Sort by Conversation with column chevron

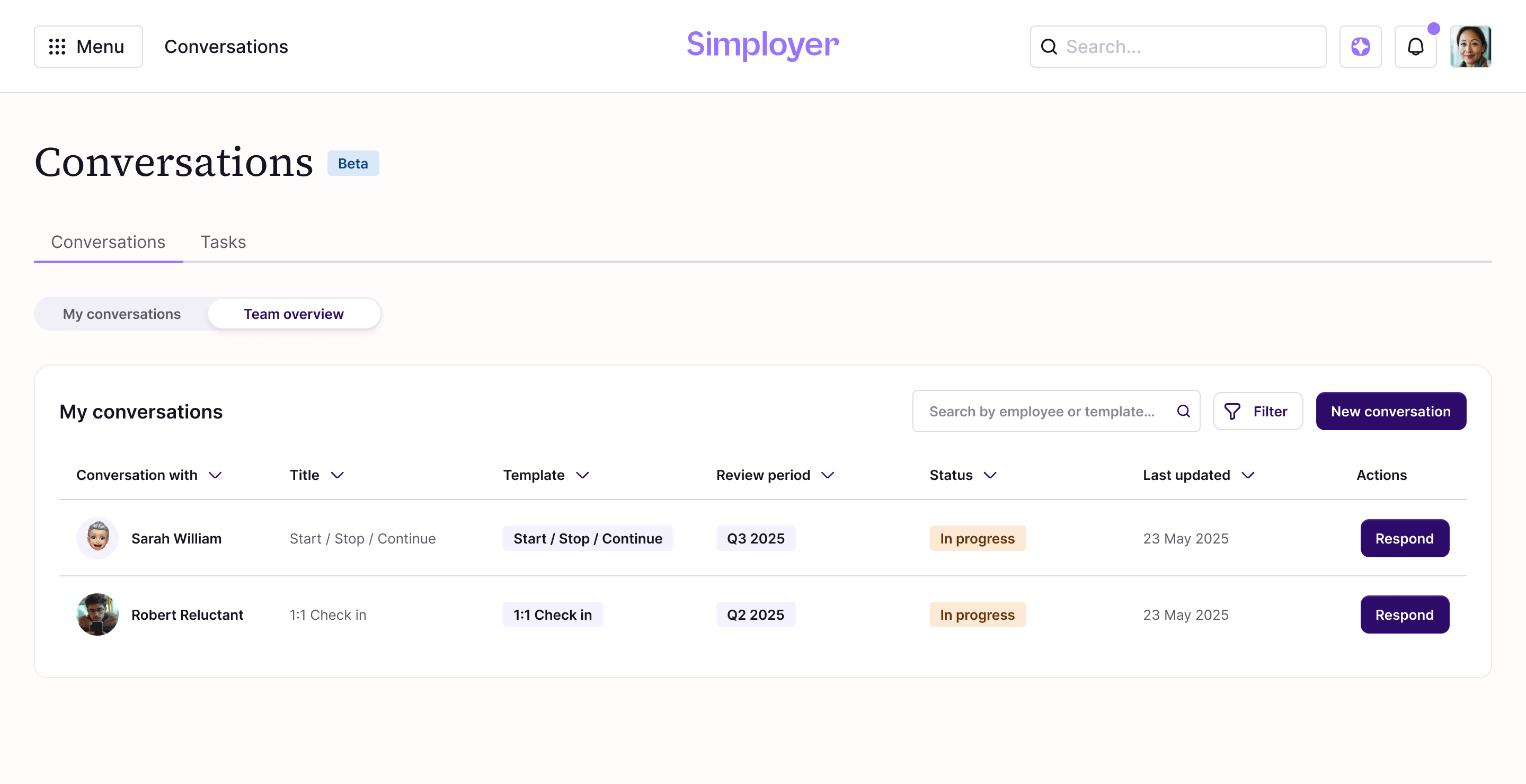[215, 475]
